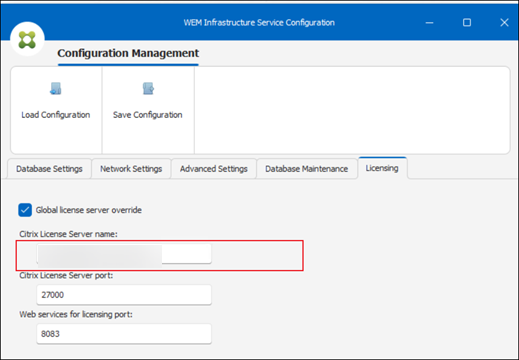
Task: Click the WEM application logo icon
Action: 27,39
